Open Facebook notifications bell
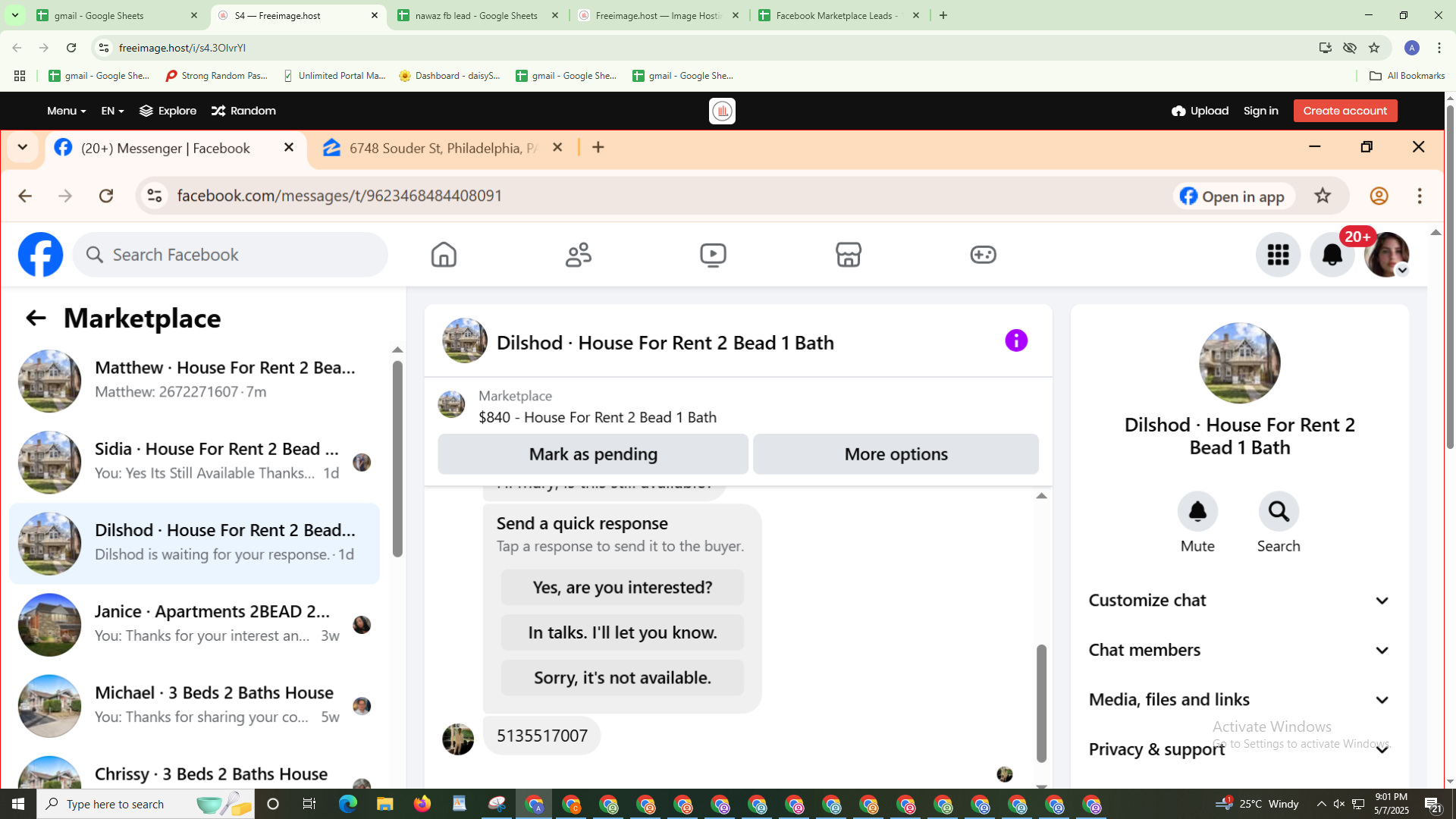Image resolution: width=1456 pixels, height=819 pixels. point(1332,255)
